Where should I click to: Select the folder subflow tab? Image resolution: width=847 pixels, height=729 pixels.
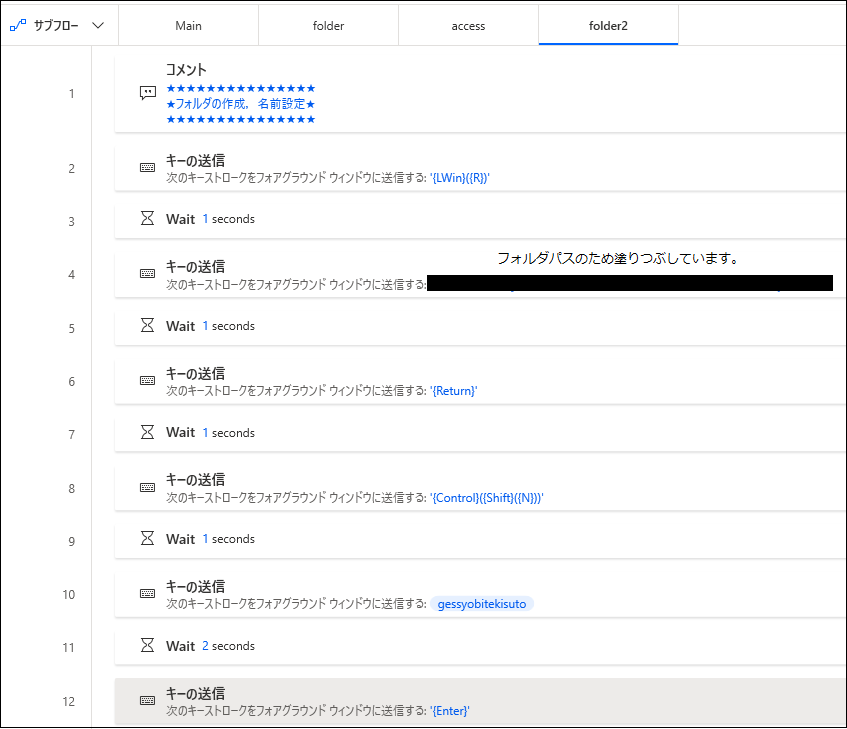(328, 24)
